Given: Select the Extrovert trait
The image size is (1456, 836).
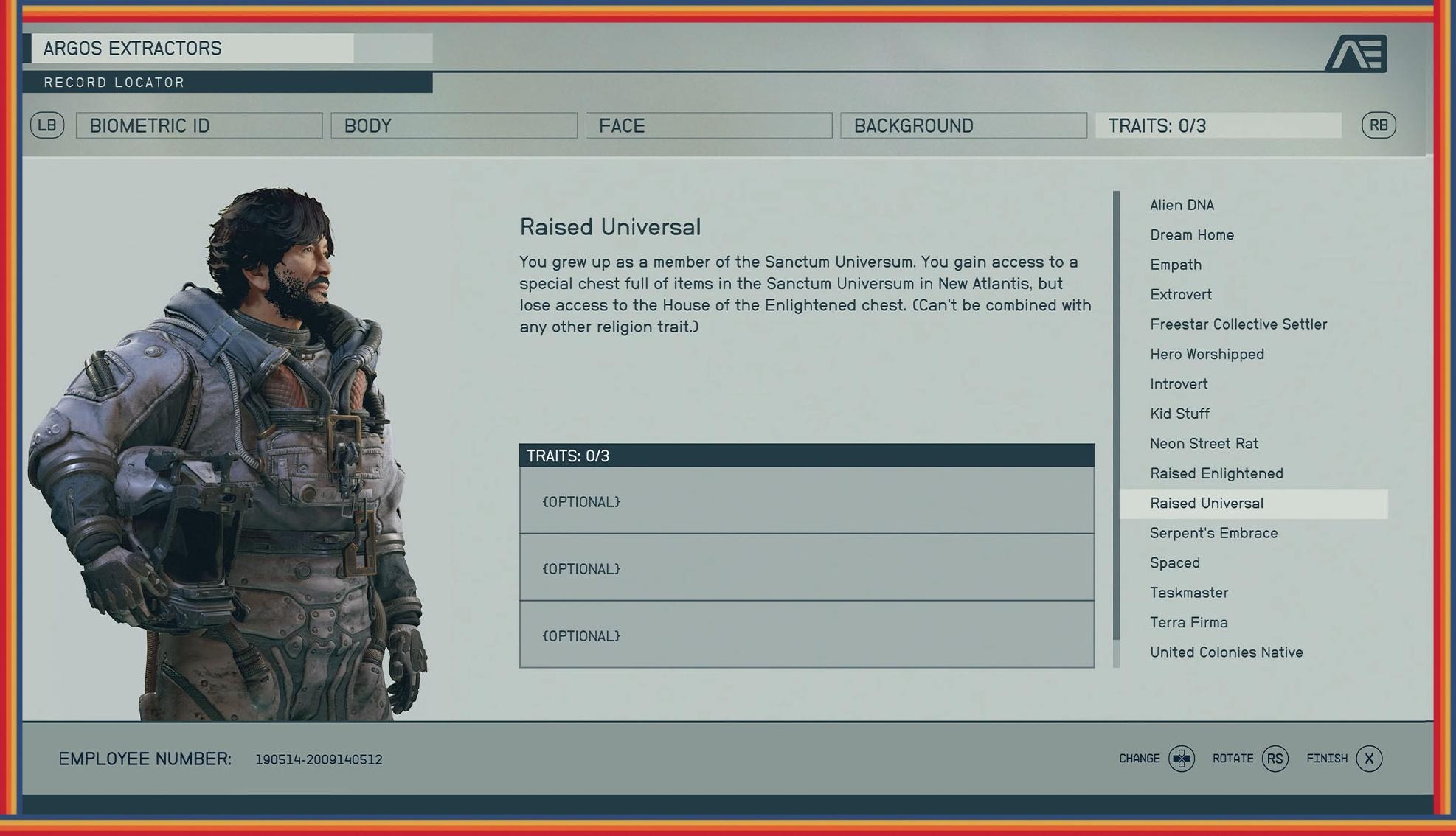Looking at the screenshot, I should click(x=1181, y=294).
